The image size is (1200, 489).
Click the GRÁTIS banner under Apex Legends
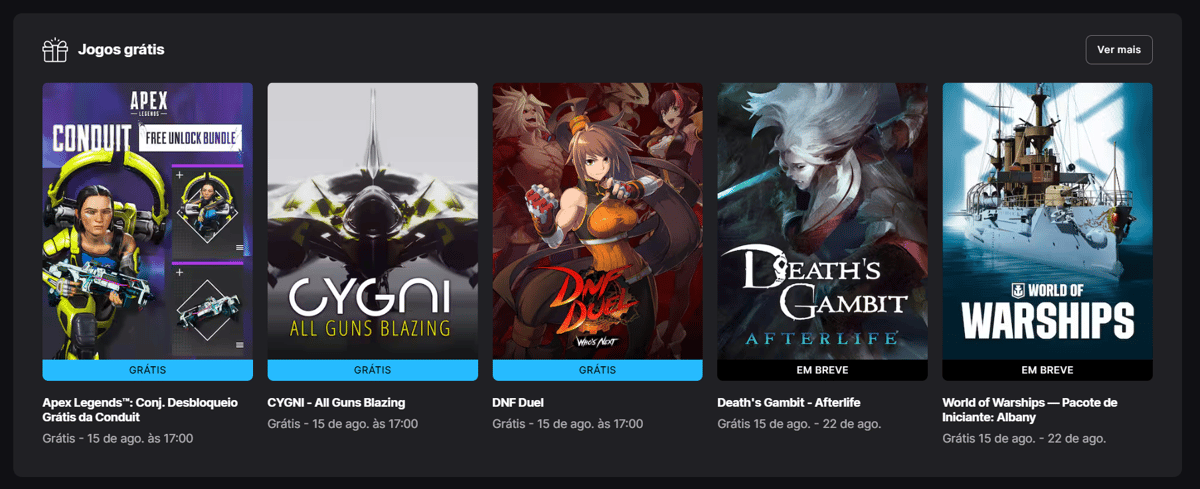147,370
